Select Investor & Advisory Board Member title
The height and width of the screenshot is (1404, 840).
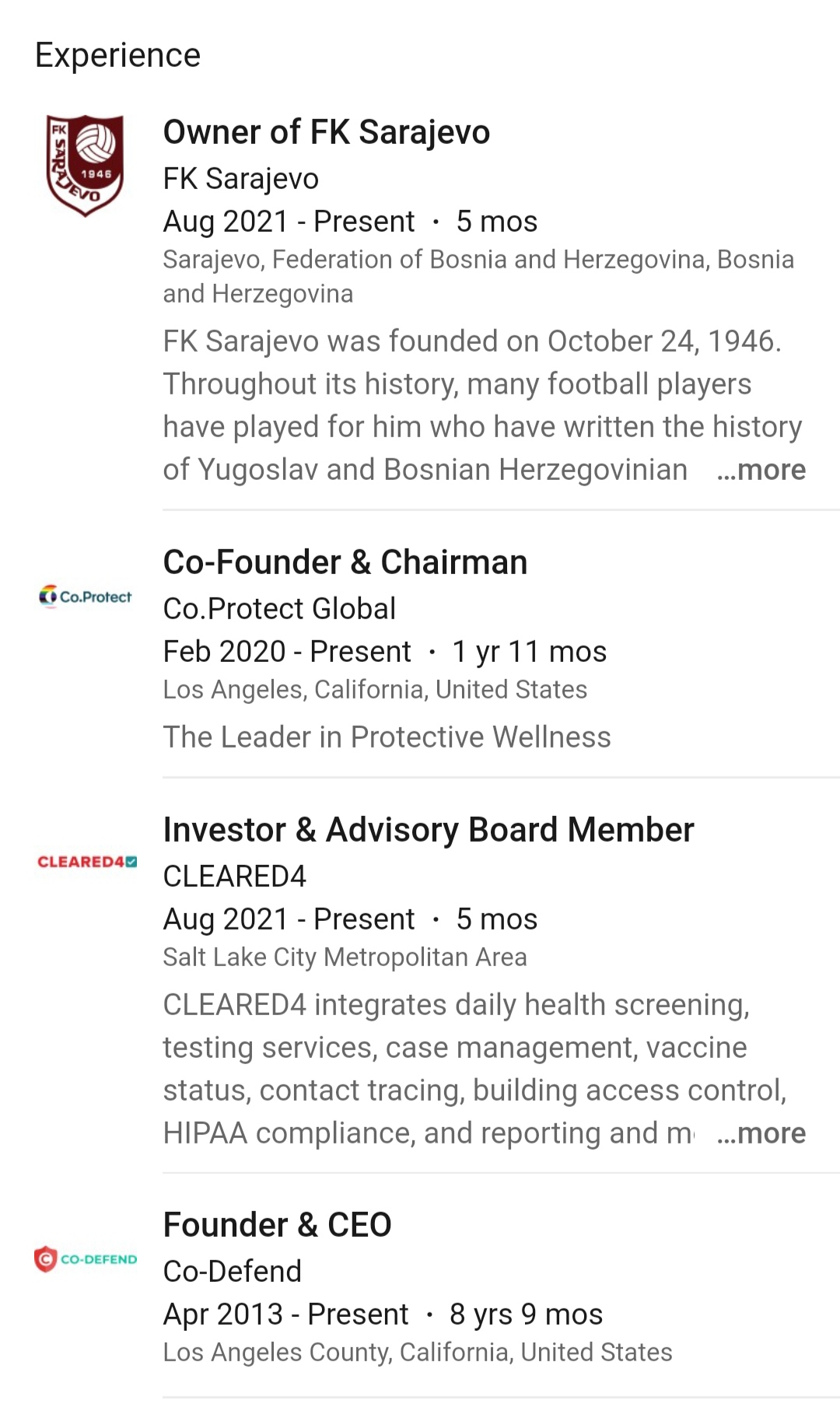[429, 830]
